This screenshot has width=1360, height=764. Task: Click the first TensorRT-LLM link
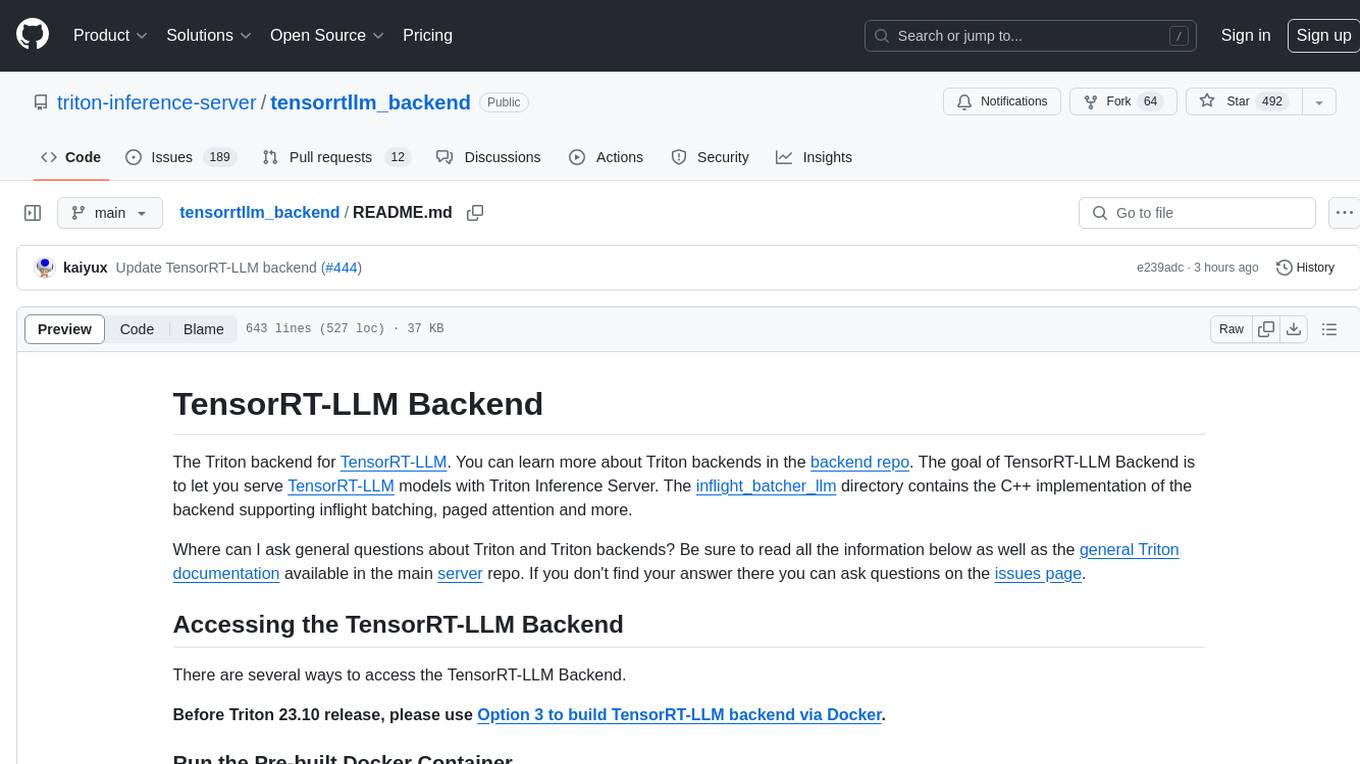click(393, 462)
